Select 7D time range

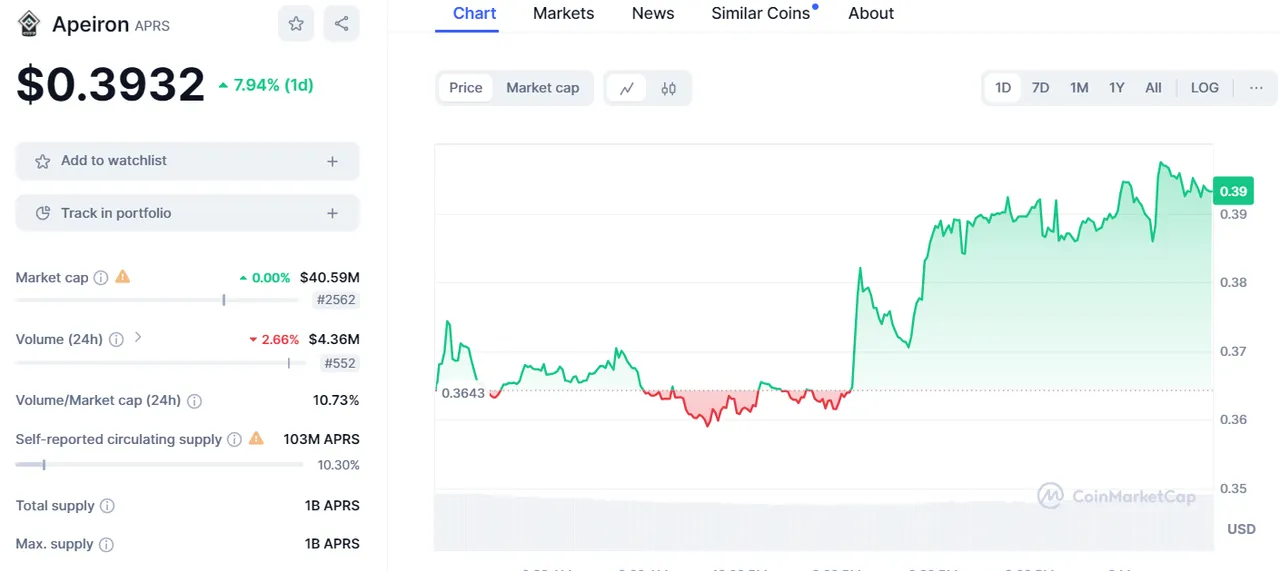pyautogui.click(x=1040, y=88)
